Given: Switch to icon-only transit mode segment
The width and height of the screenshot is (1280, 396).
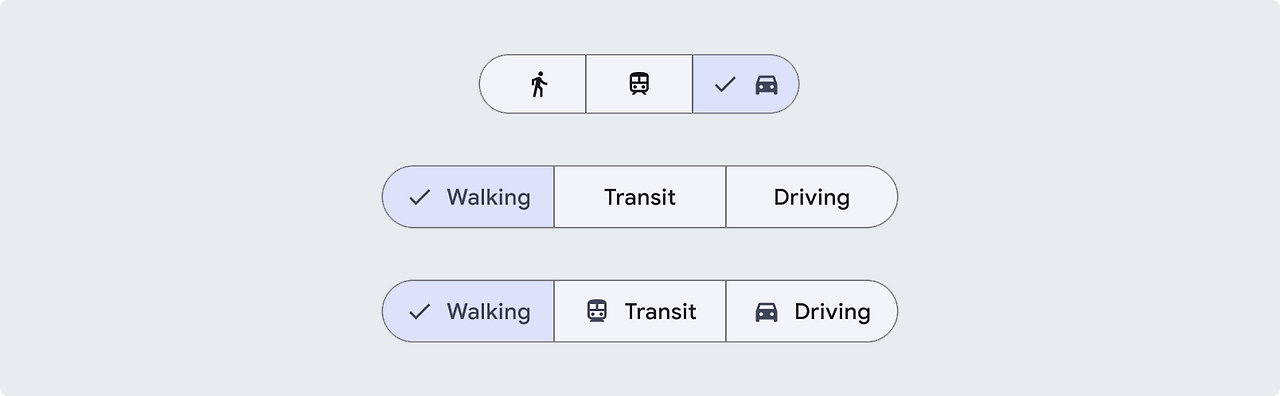Looking at the screenshot, I should (639, 84).
